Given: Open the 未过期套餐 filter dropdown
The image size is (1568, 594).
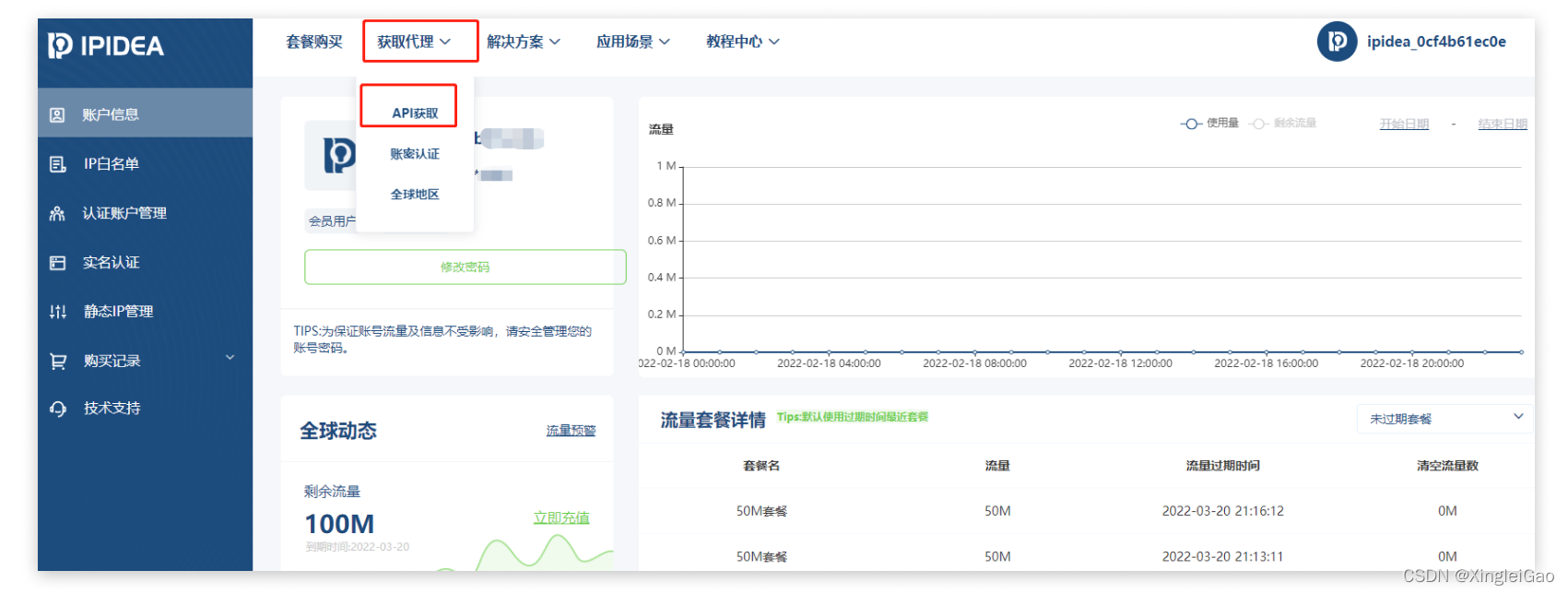Looking at the screenshot, I should [1444, 419].
